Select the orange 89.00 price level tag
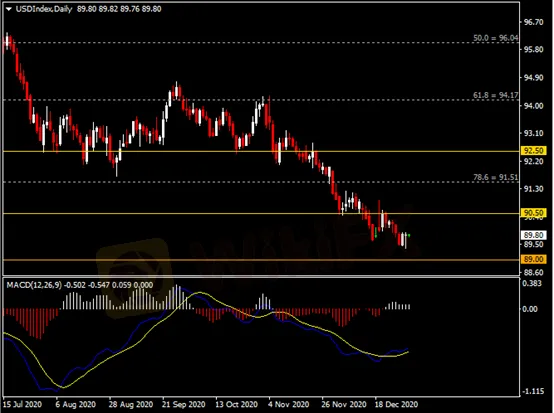 click(x=534, y=259)
